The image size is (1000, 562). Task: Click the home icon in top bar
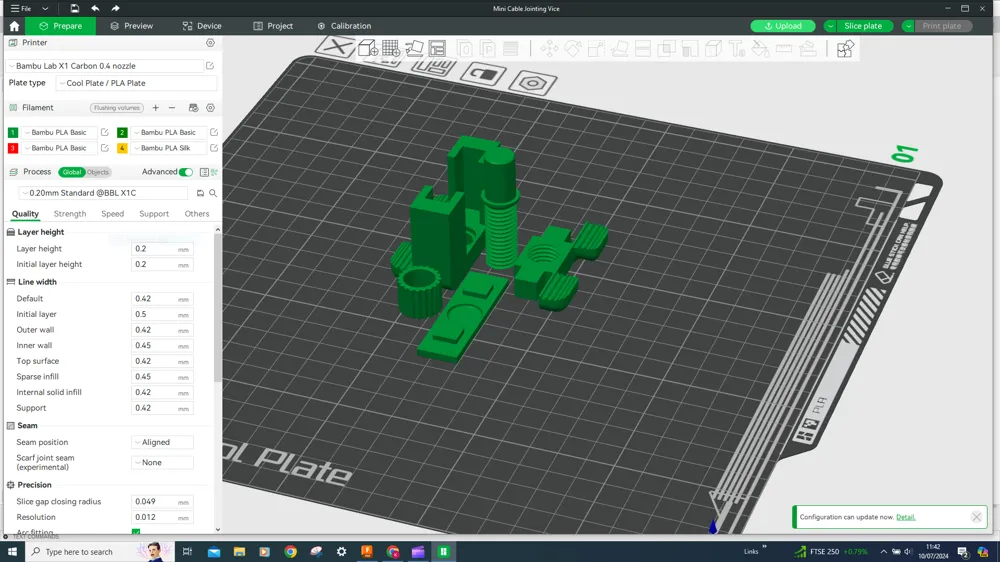pyautogui.click(x=14, y=26)
